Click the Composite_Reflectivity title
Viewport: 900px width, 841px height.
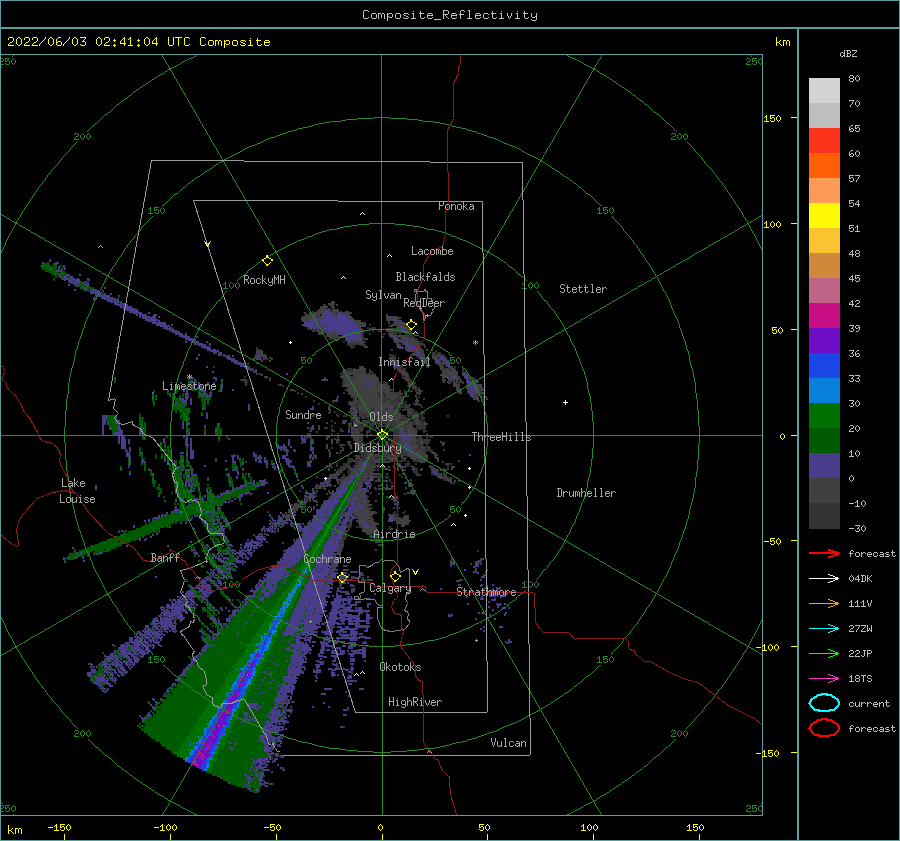point(450,15)
